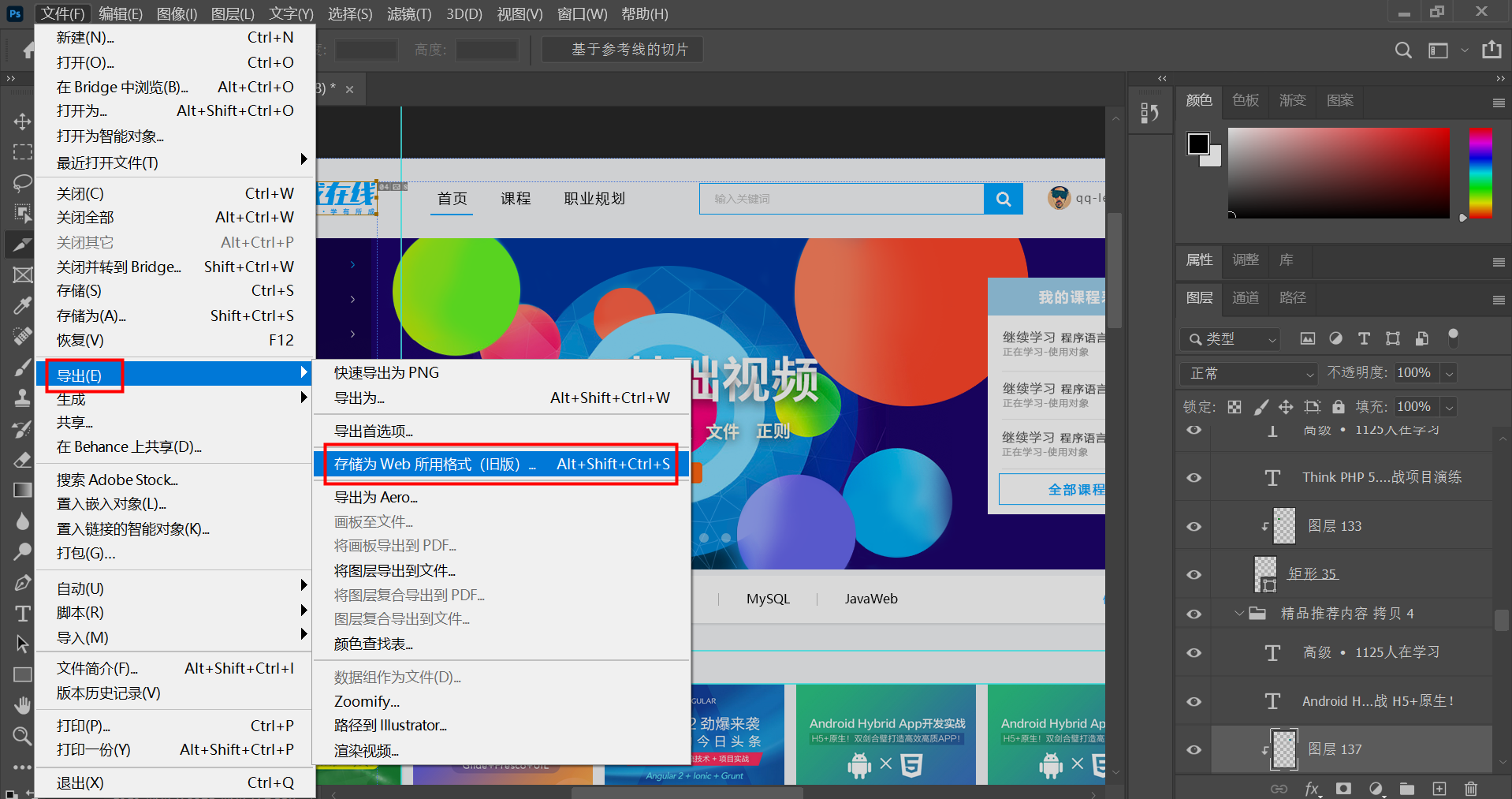Open the opacity 不透明度 dropdown arrow
The width and height of the screenshot is (1512, 799).
(x=1449, y=373)
